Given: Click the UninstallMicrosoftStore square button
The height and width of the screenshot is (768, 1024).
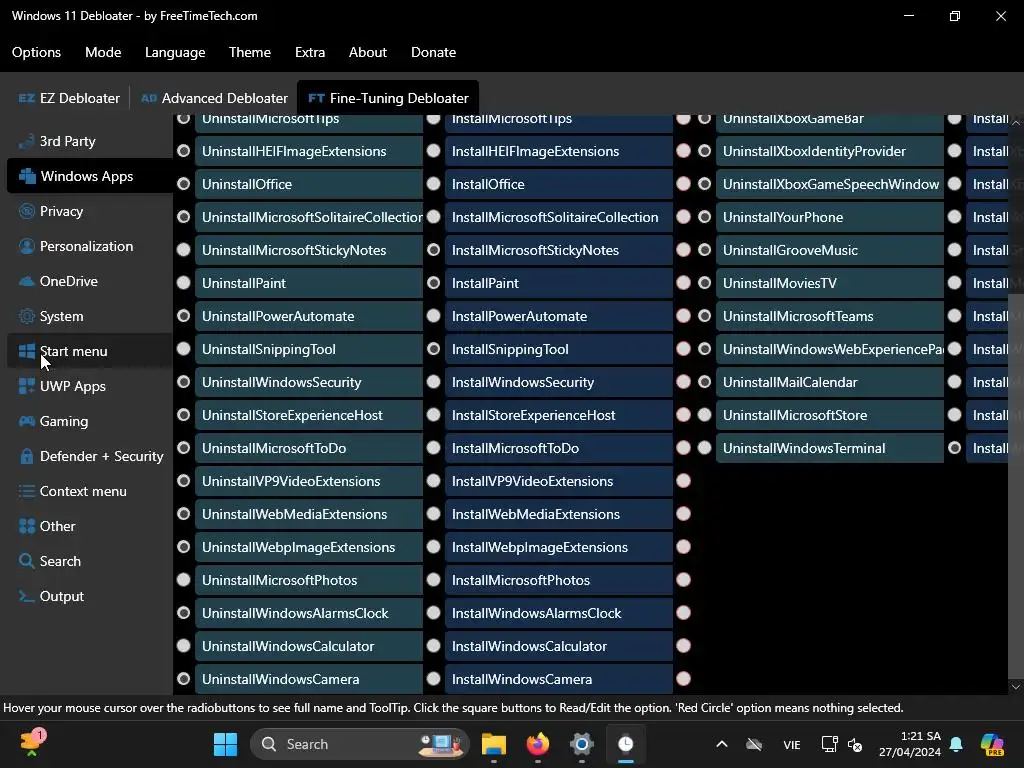Looking at the screenshot, I should [830, 415].
